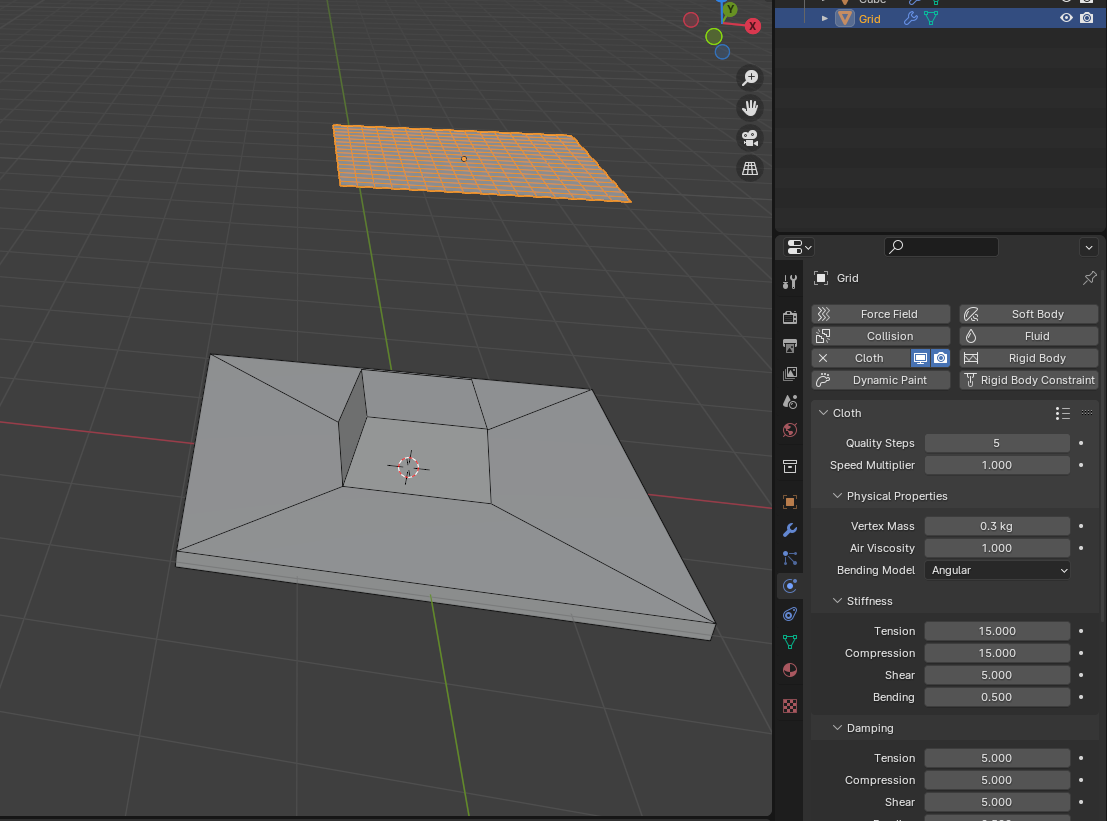Toggle Cloth show in viewport button
Image resolution: width=1107 pixels, height=821 pixels.
point(920,359)
